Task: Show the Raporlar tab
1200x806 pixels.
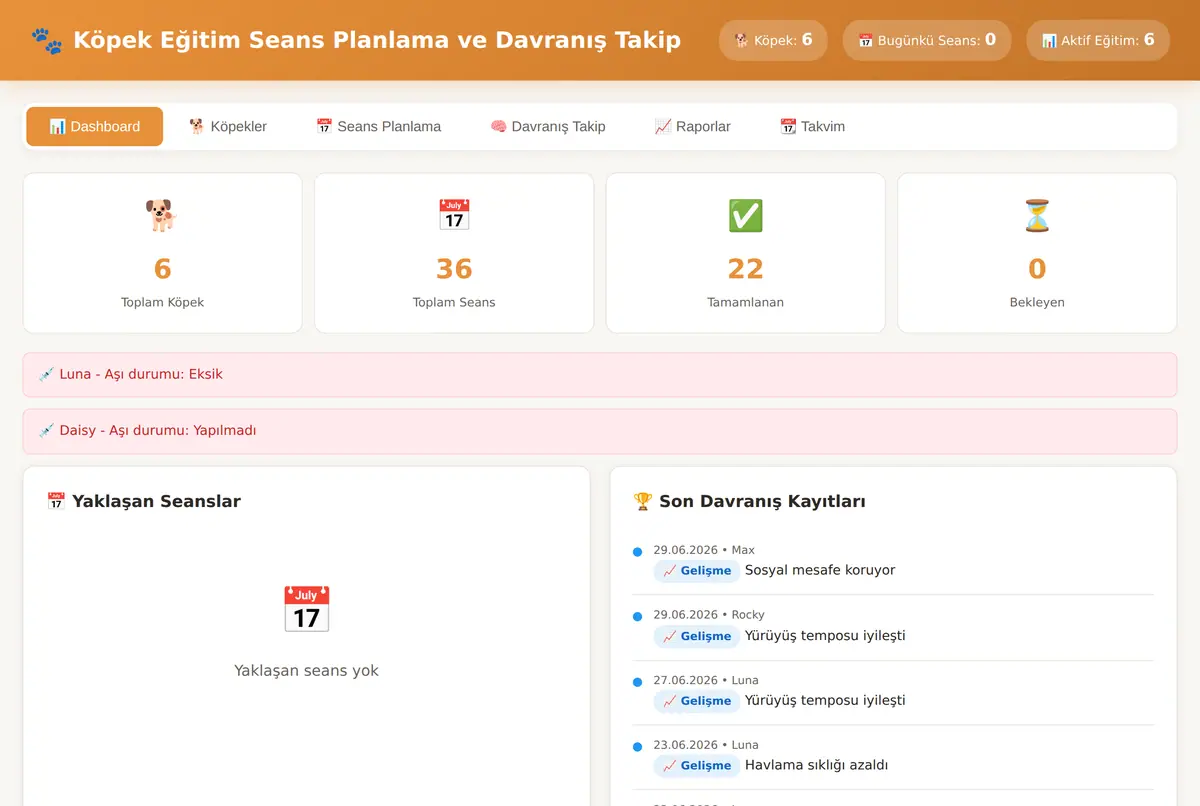Action: point(692,127)
